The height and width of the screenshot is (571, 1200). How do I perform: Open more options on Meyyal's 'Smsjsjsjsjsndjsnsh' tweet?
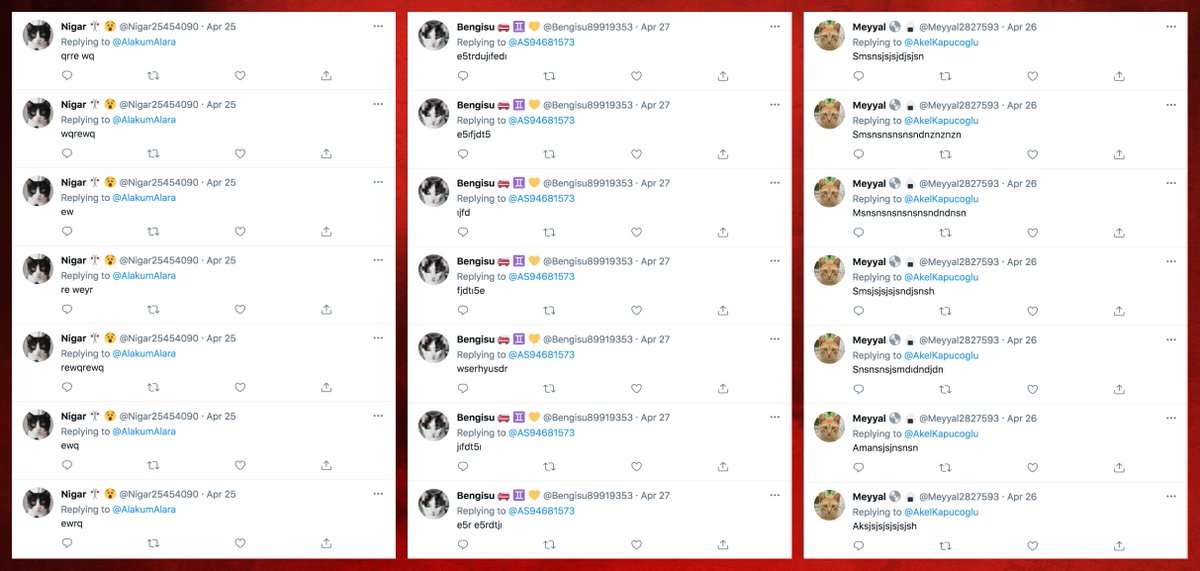pos(1171,261)
